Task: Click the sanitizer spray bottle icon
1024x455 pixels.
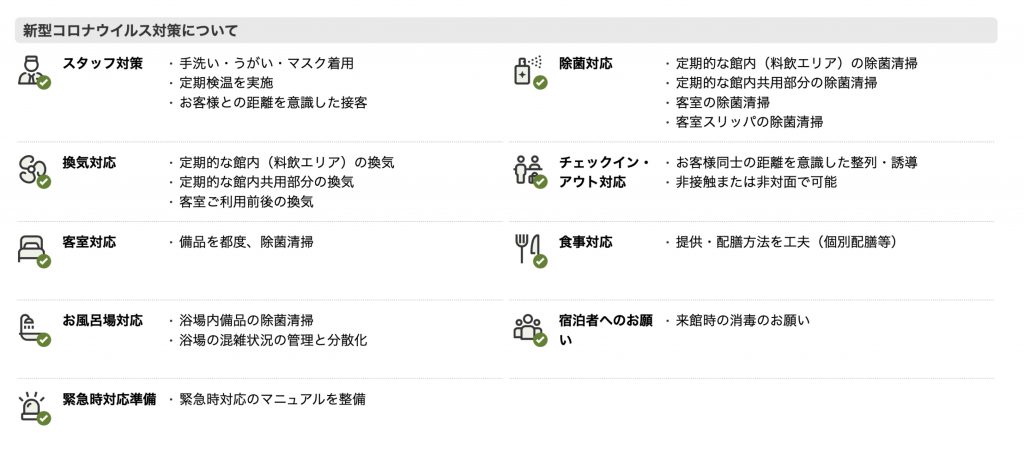Action: point(530,72)
